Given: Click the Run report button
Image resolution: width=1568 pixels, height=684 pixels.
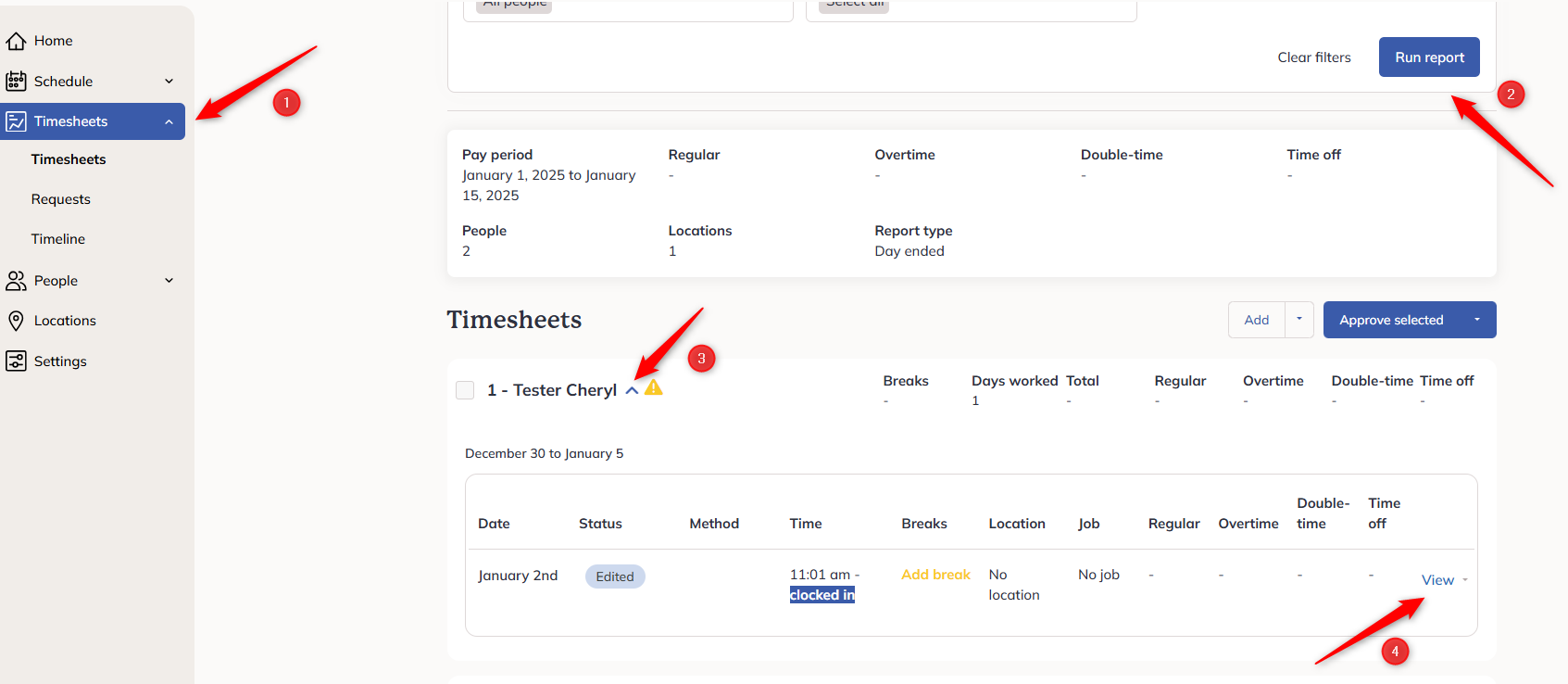Looking at the screenshot, I should [1429, 57].
